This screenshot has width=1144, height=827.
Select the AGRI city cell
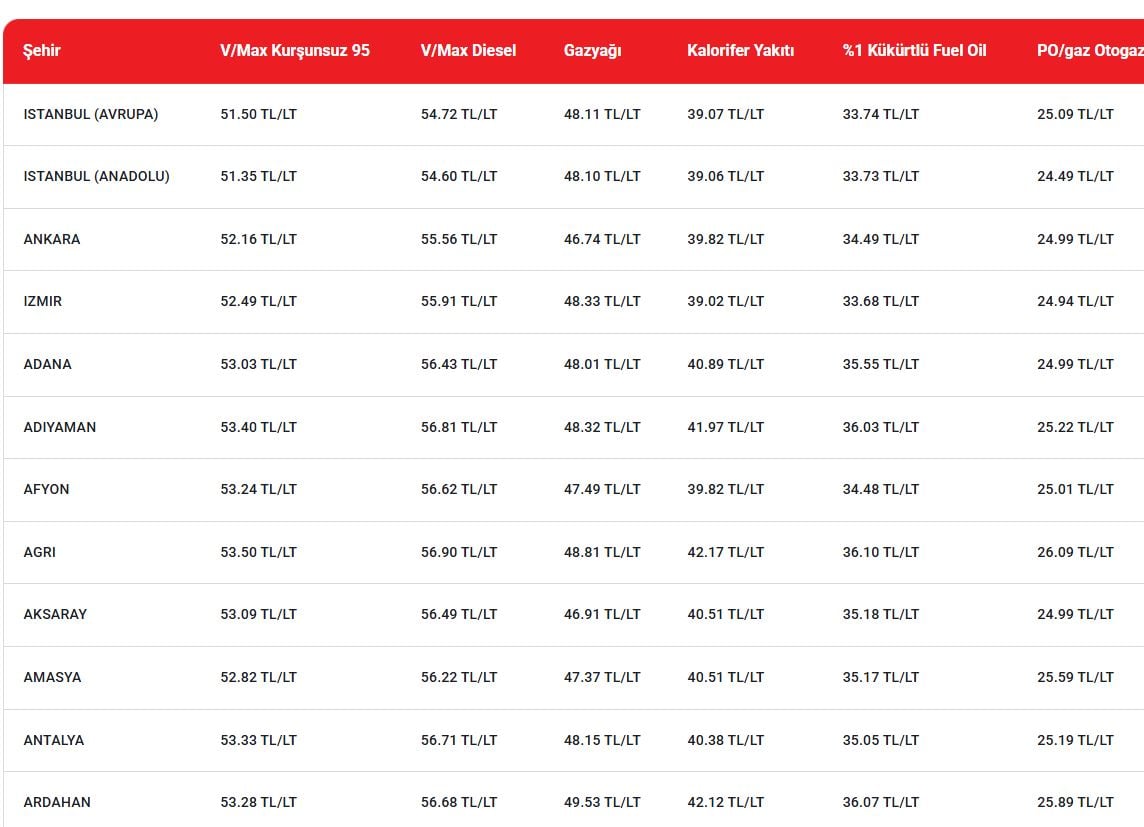[x=39, y=552]
